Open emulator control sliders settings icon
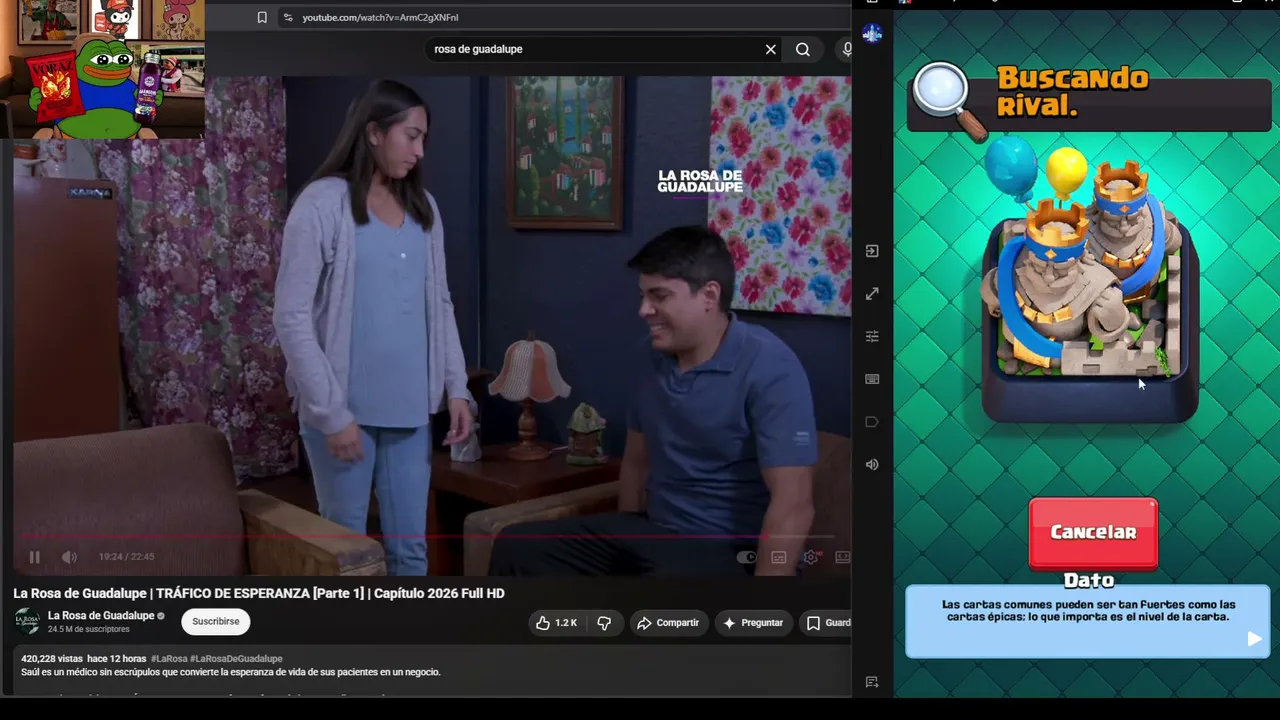 coord(872,336)
